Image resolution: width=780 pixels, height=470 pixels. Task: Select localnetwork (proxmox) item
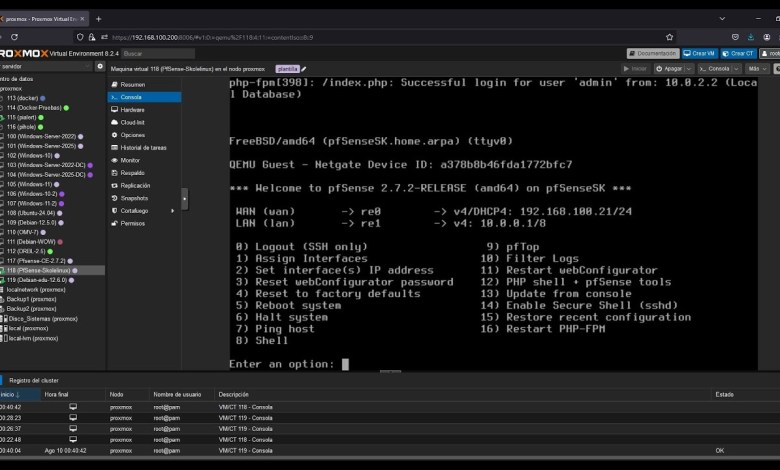coord(36,289)
